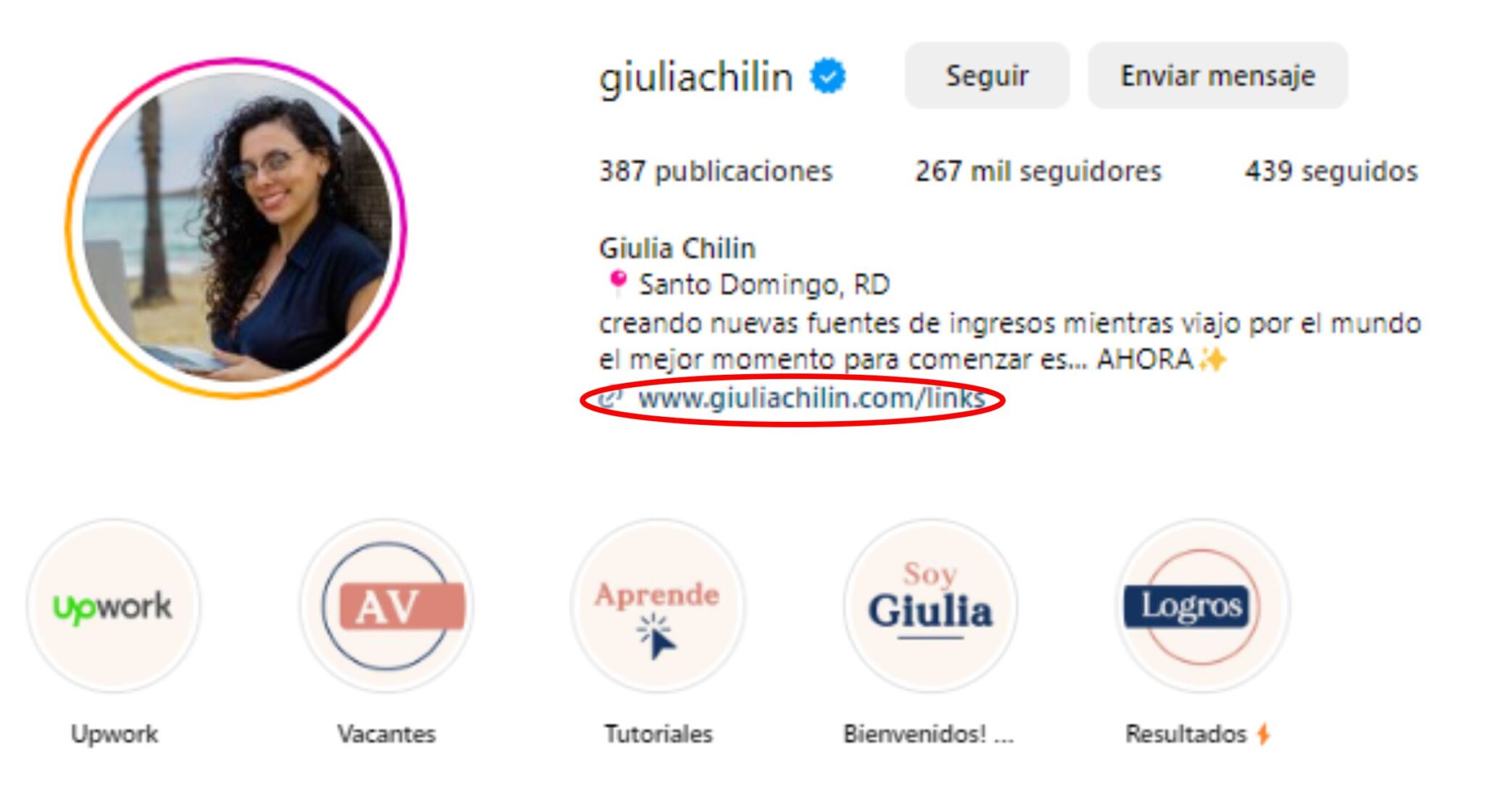Open the Soy Giulia highlight circle
Image resolution: width=1485 pixels, height=812 pixels.
931,606
